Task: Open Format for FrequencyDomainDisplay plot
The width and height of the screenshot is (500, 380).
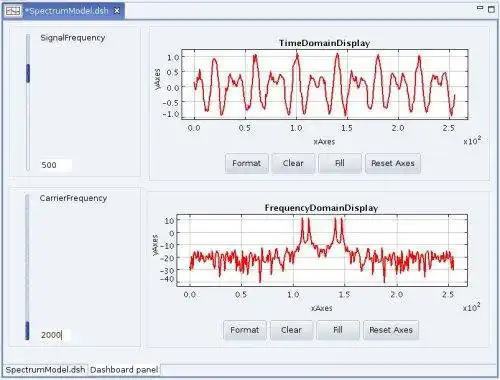Action: coord(245,330)
